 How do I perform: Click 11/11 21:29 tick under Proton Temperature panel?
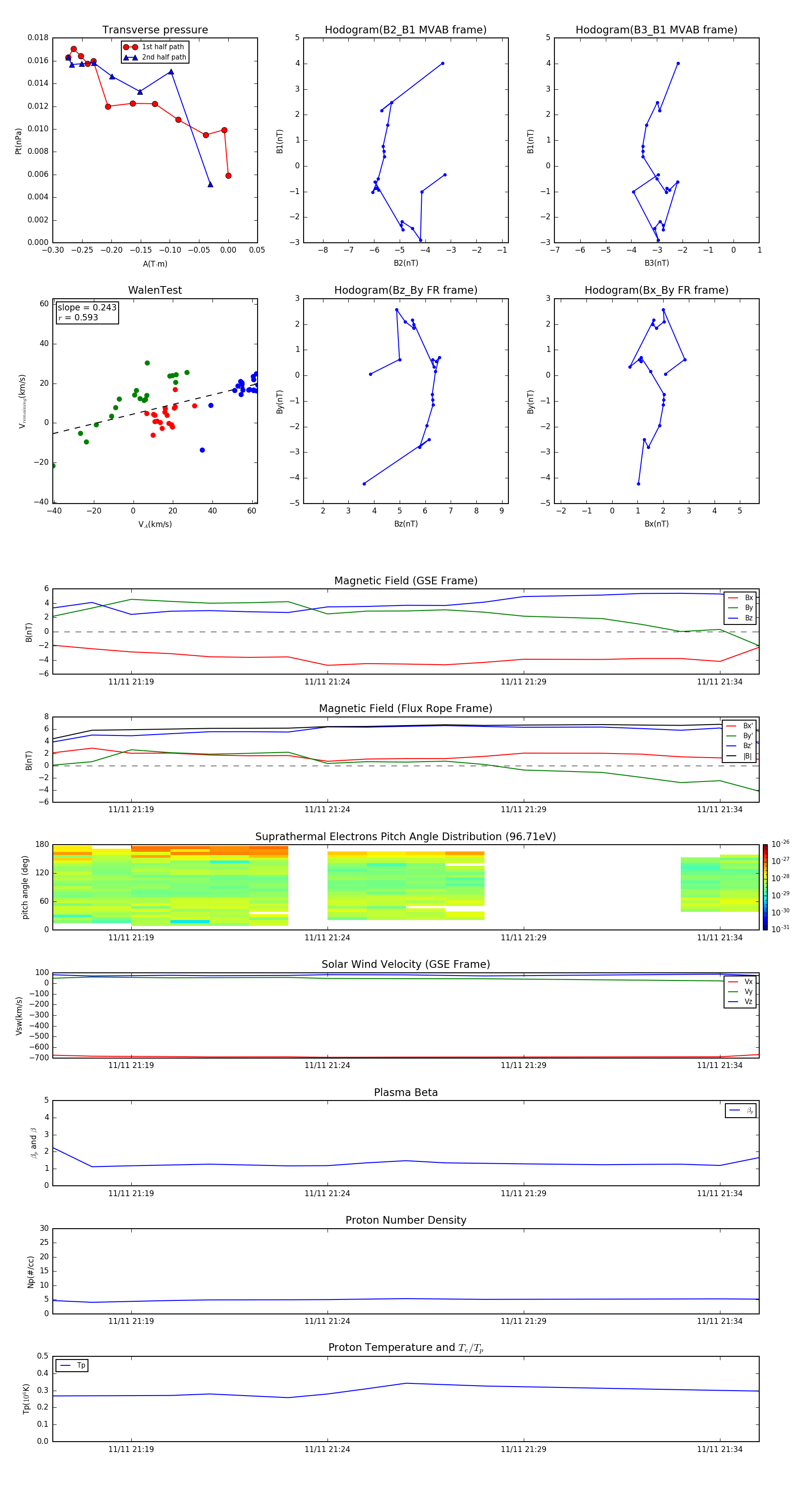point(523,1450)
